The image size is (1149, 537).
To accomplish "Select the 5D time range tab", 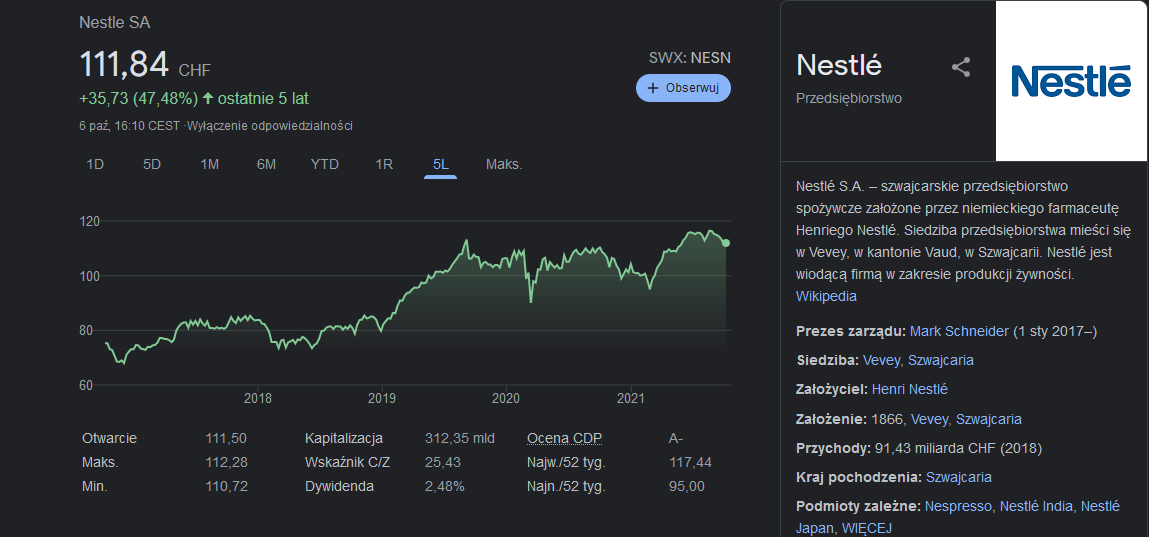I will click(x=152, y=164).
